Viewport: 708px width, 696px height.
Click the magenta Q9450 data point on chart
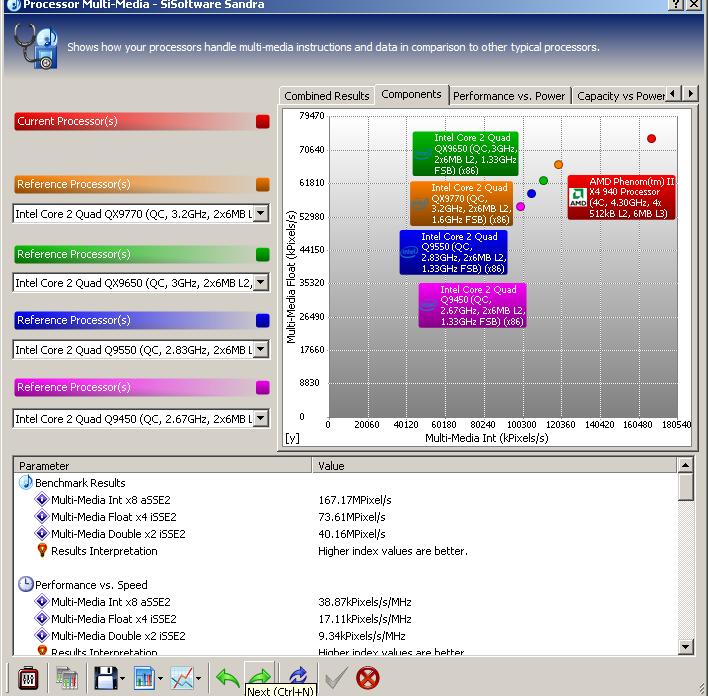click(520, 206)
